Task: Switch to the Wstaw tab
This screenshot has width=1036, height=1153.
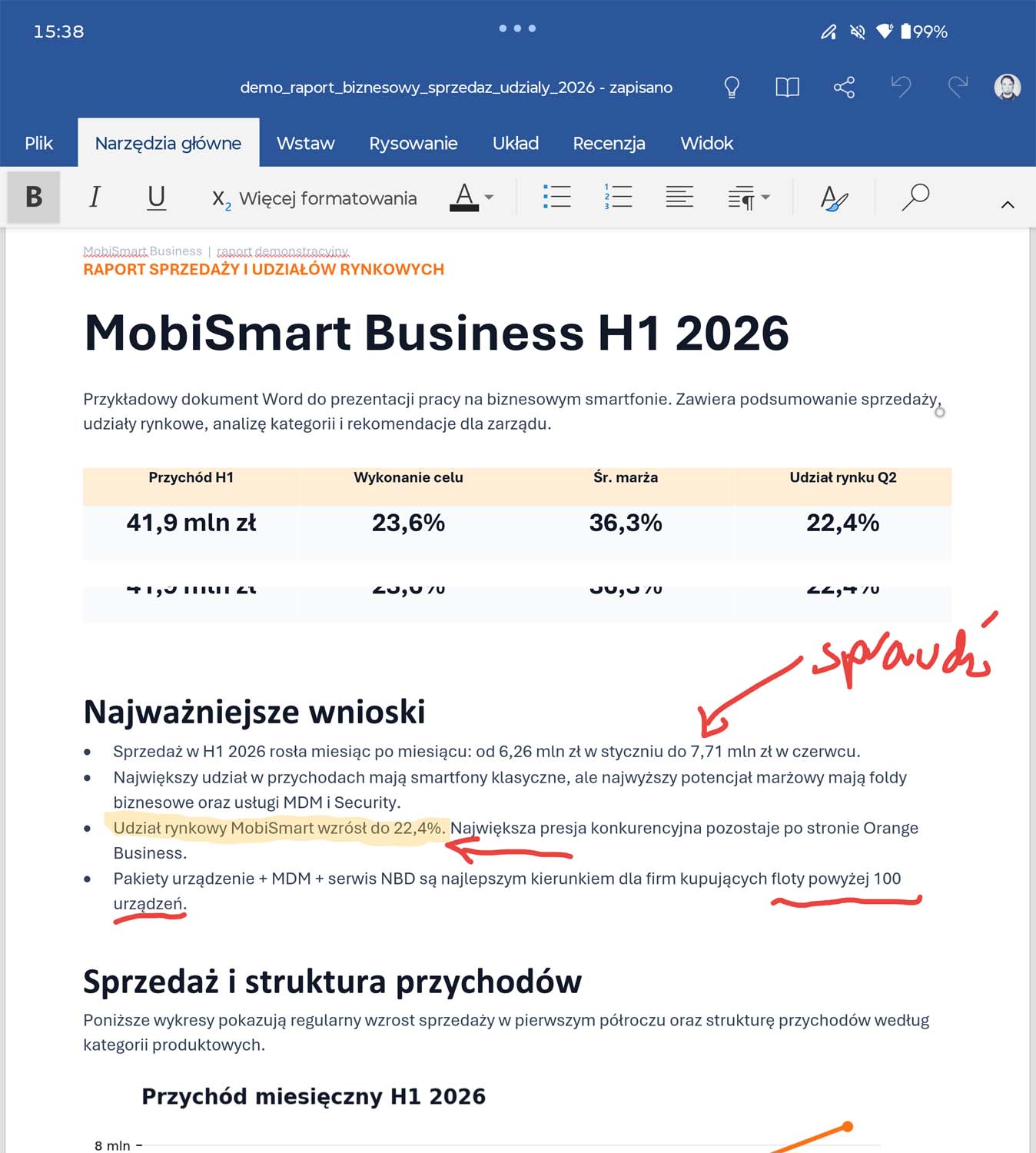Action: (306, 143)
